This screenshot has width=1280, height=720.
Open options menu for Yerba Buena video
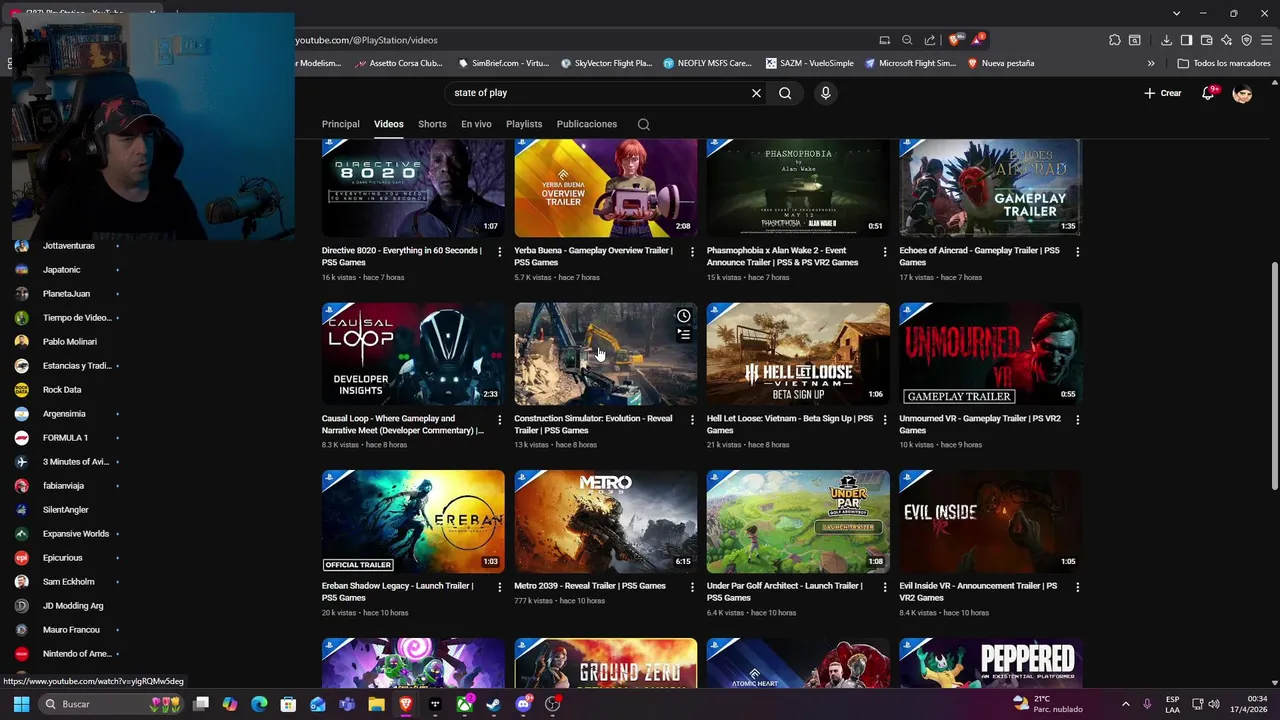pyautogui.click(x=692, y=252)
